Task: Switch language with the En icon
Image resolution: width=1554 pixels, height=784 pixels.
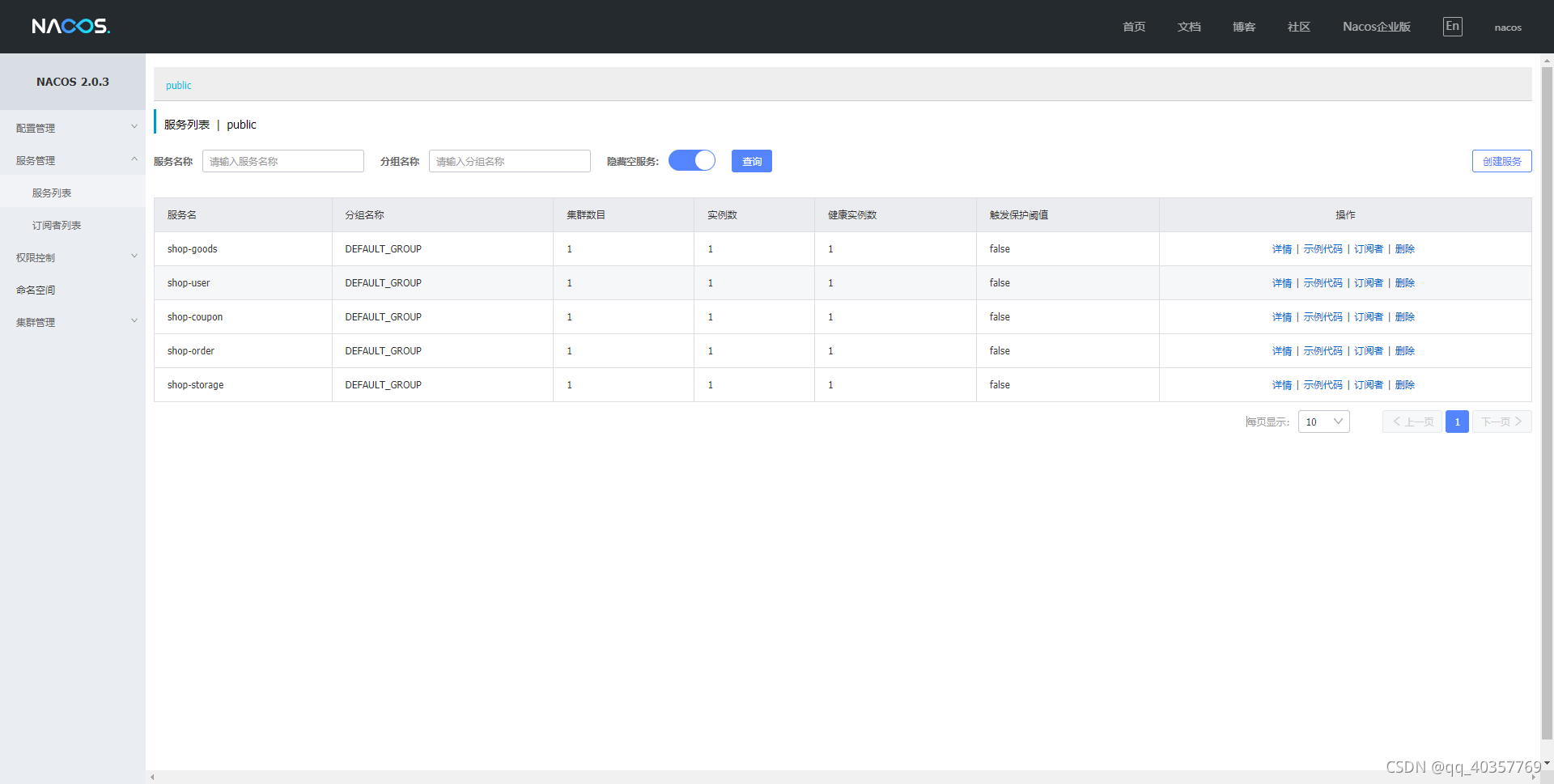Action: point(1453,27)
